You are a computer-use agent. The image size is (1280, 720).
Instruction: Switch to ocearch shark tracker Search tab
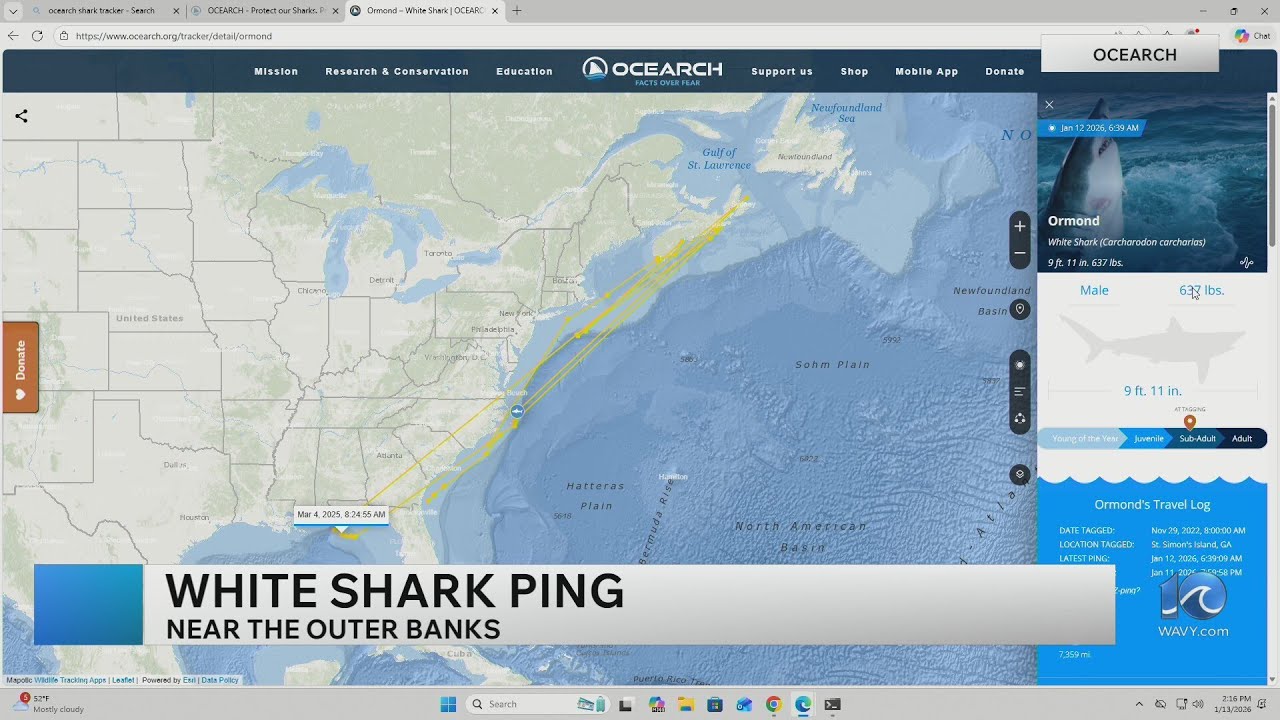click(100, 10)
